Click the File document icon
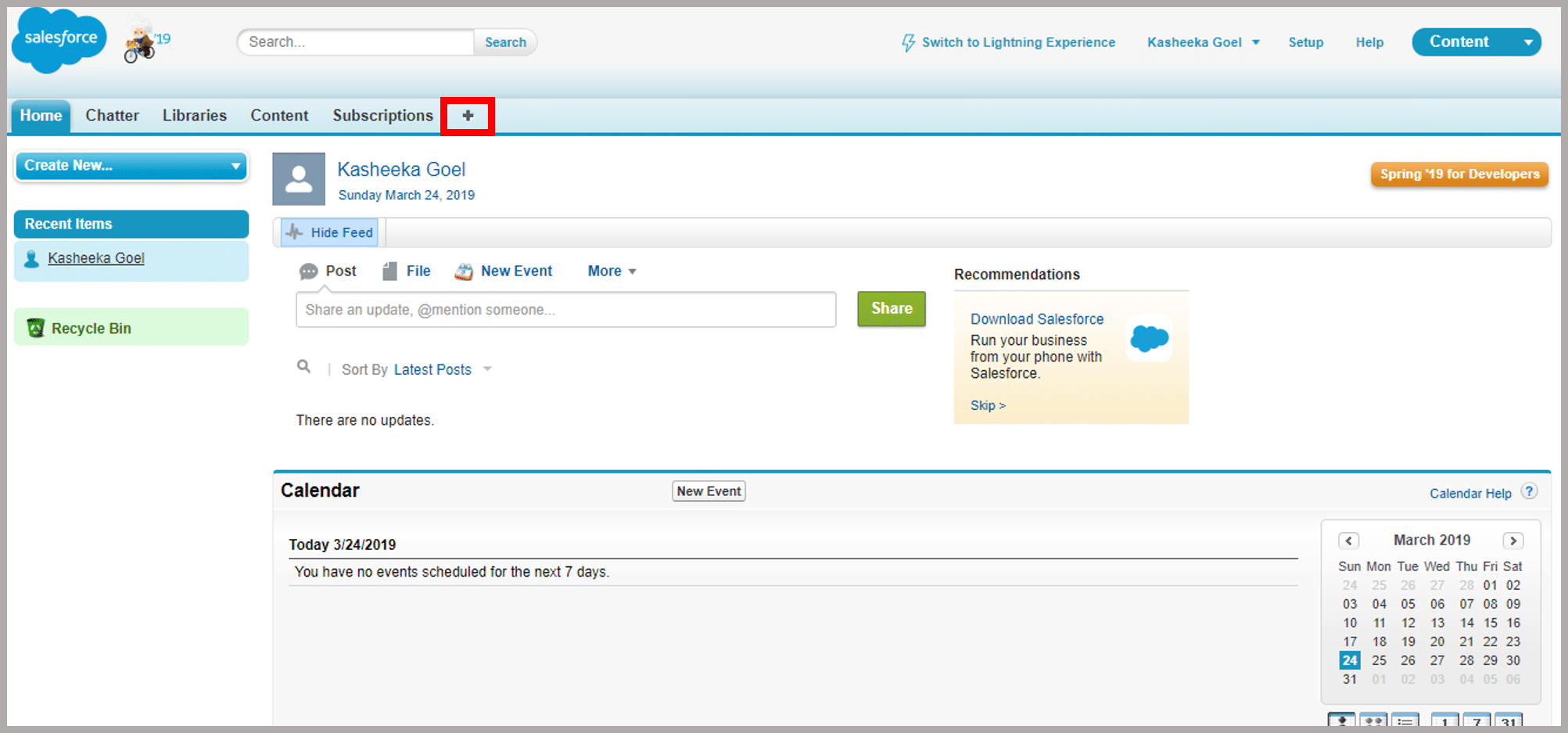 pos(389,271)
